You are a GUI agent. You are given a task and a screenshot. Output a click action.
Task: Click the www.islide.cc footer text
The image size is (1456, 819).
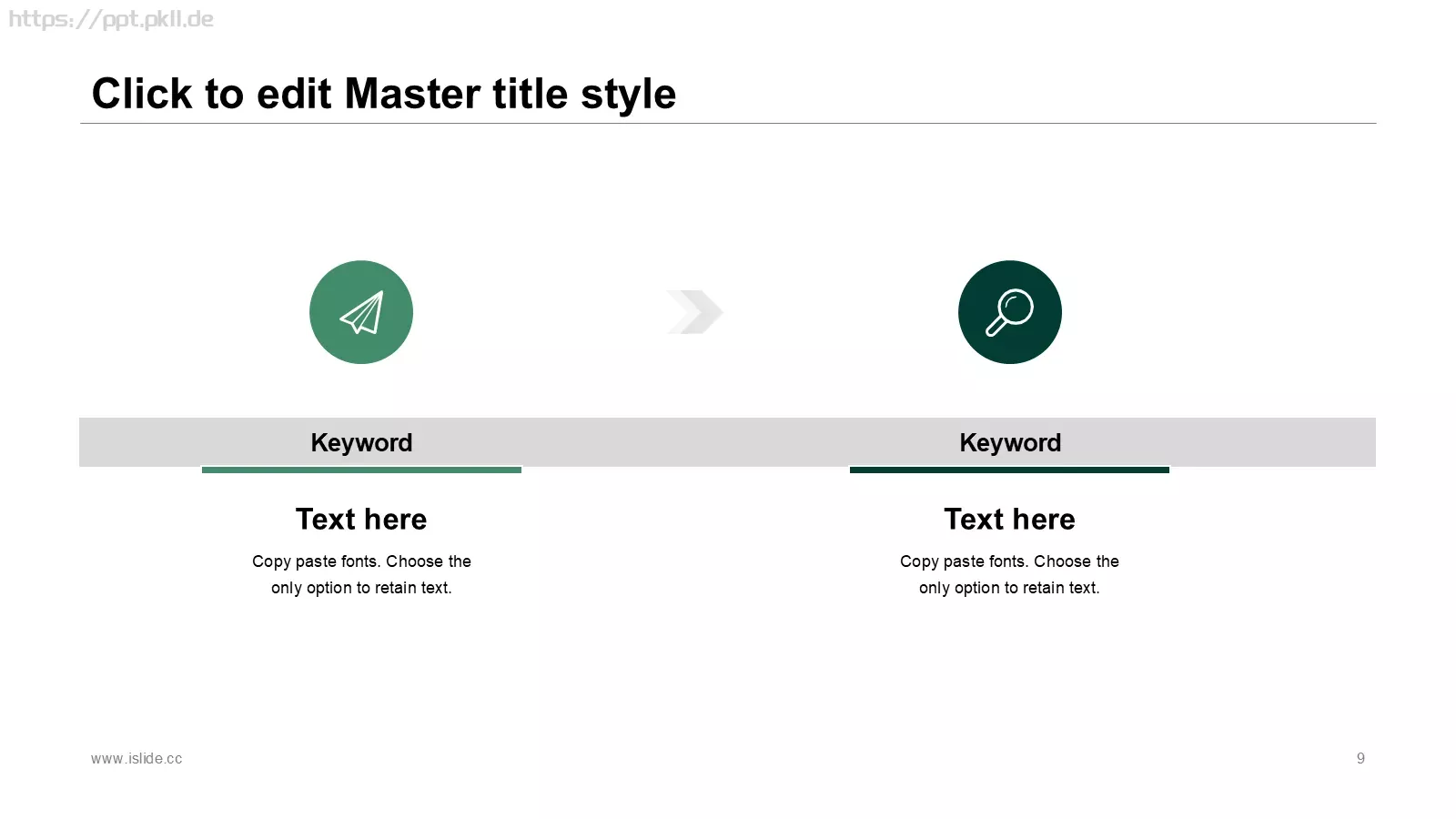coord(136,758)
